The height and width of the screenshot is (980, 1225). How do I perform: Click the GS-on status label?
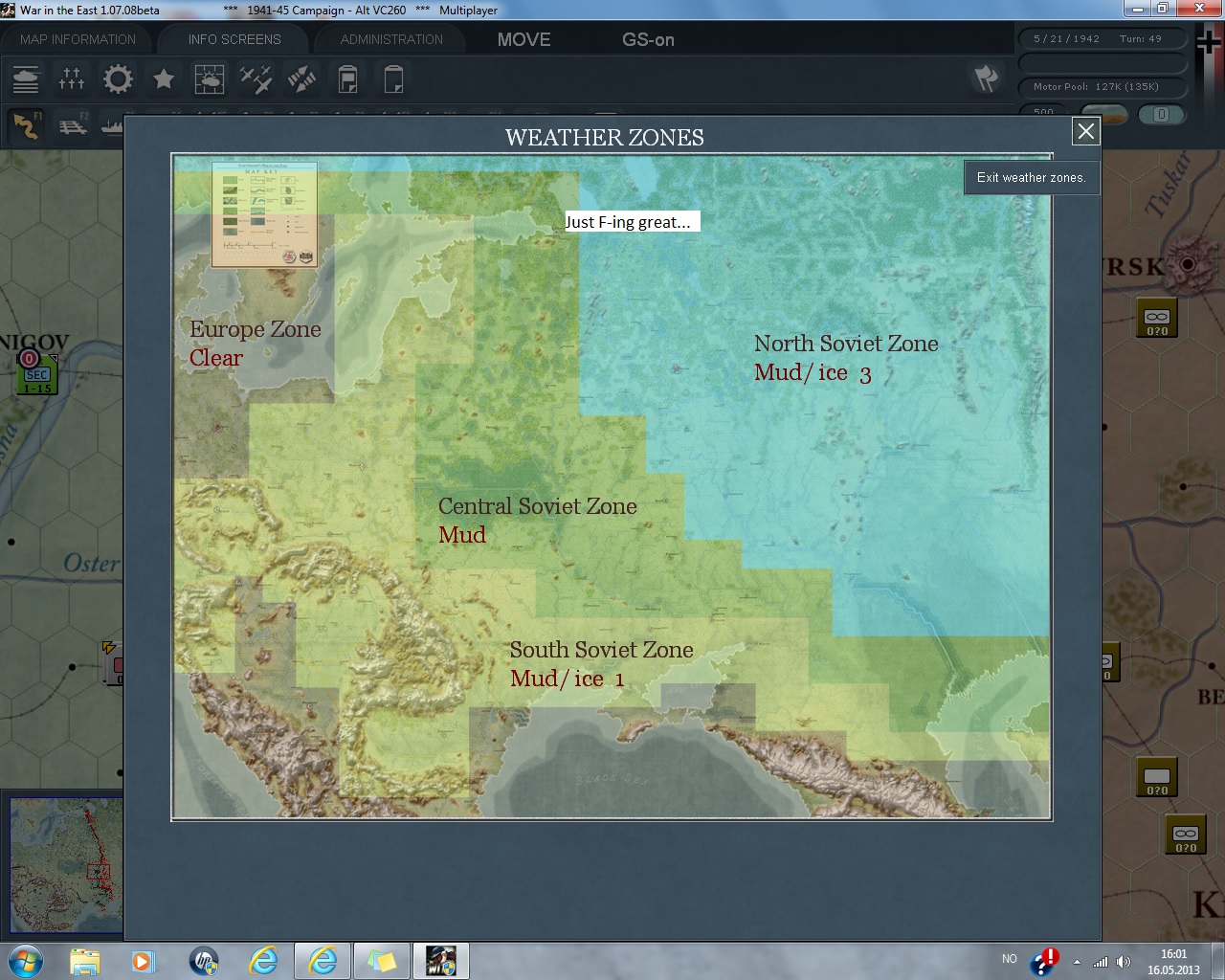648,39
